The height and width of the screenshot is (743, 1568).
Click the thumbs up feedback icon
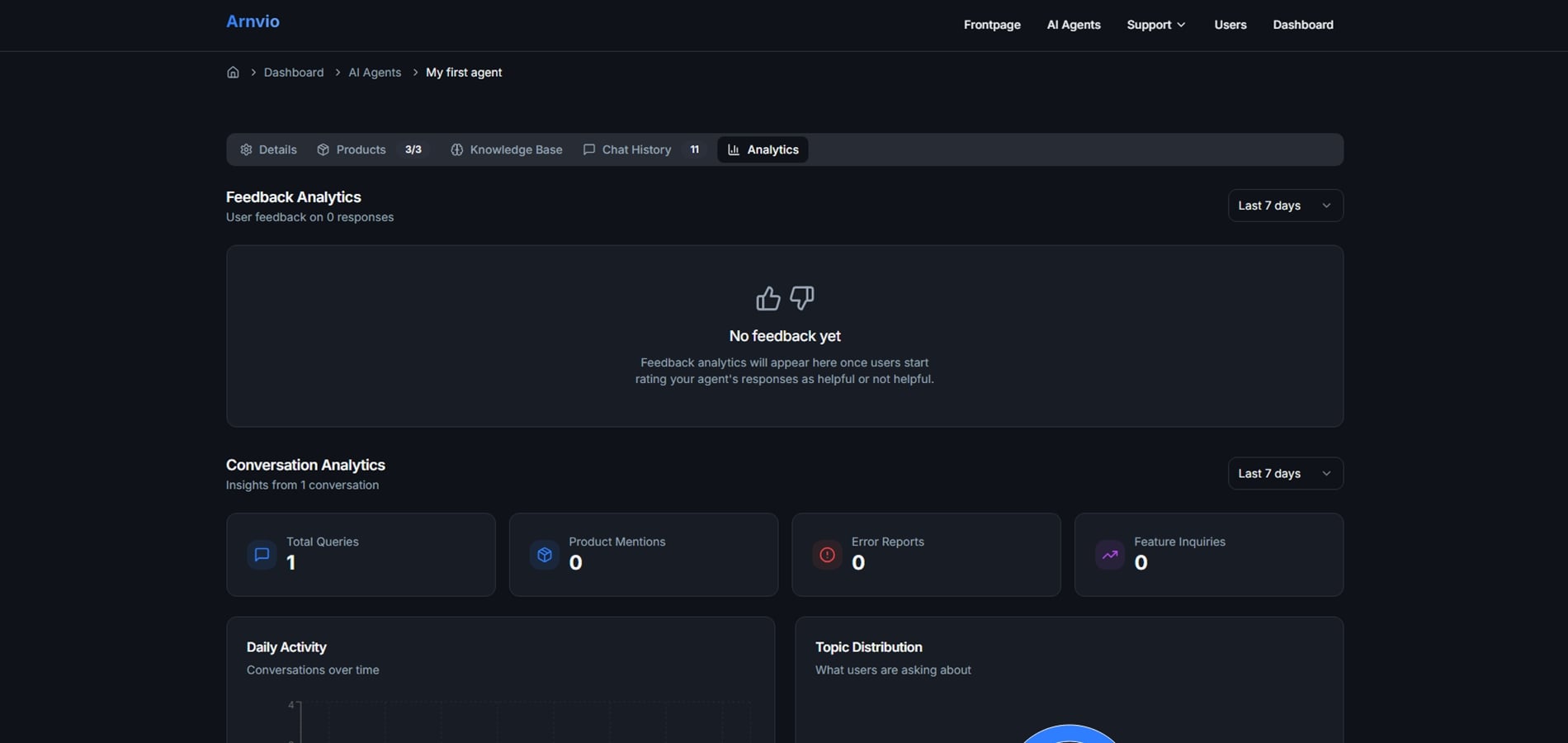pyautogui.click(x=767, y=298)
